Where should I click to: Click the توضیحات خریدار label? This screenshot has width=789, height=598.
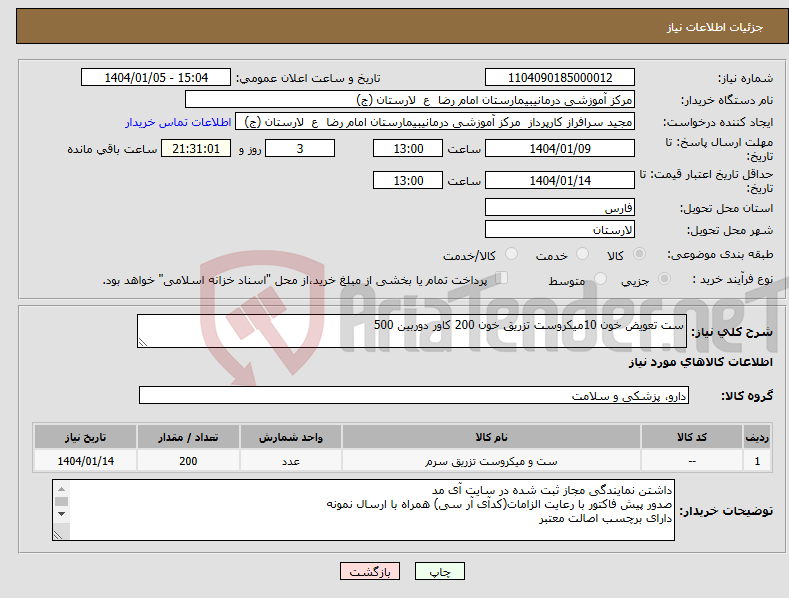(x=726, y=511)
